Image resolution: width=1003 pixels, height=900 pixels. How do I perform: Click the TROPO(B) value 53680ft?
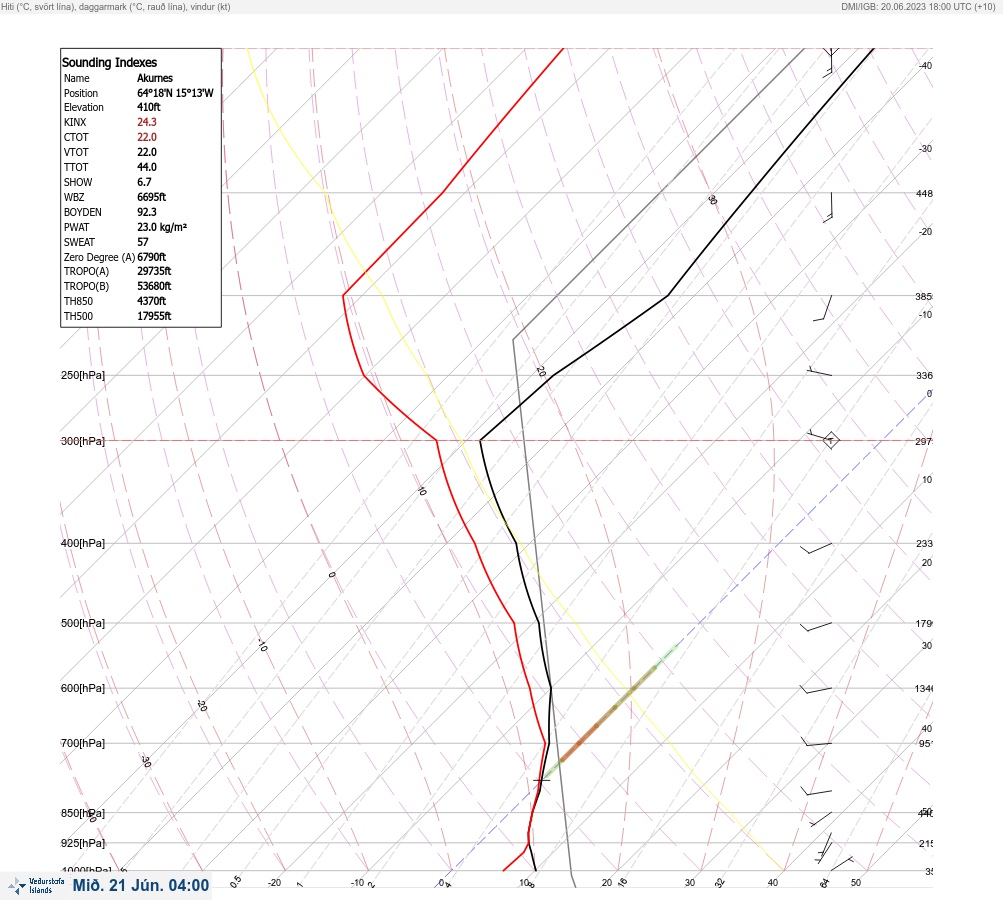(x=154, y=286)
